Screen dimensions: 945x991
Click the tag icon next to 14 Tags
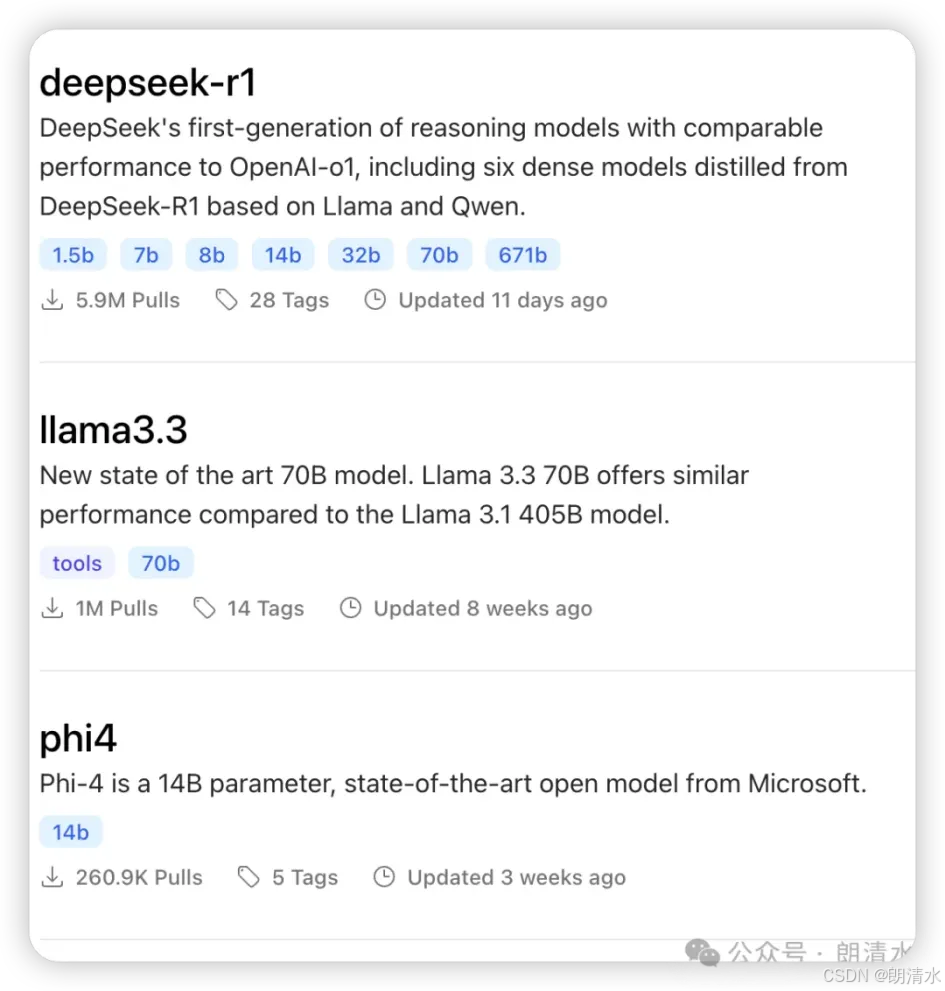(x=204, y=608)
